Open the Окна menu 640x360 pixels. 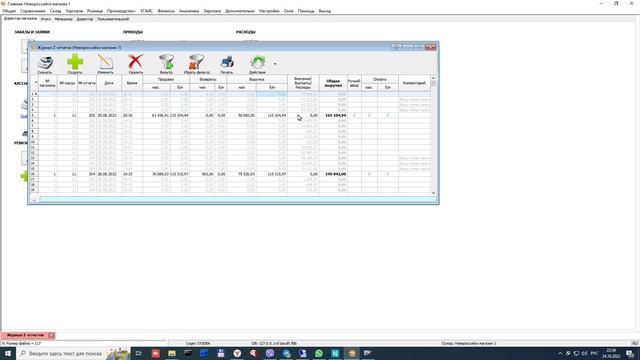click(x=289, y=11)
